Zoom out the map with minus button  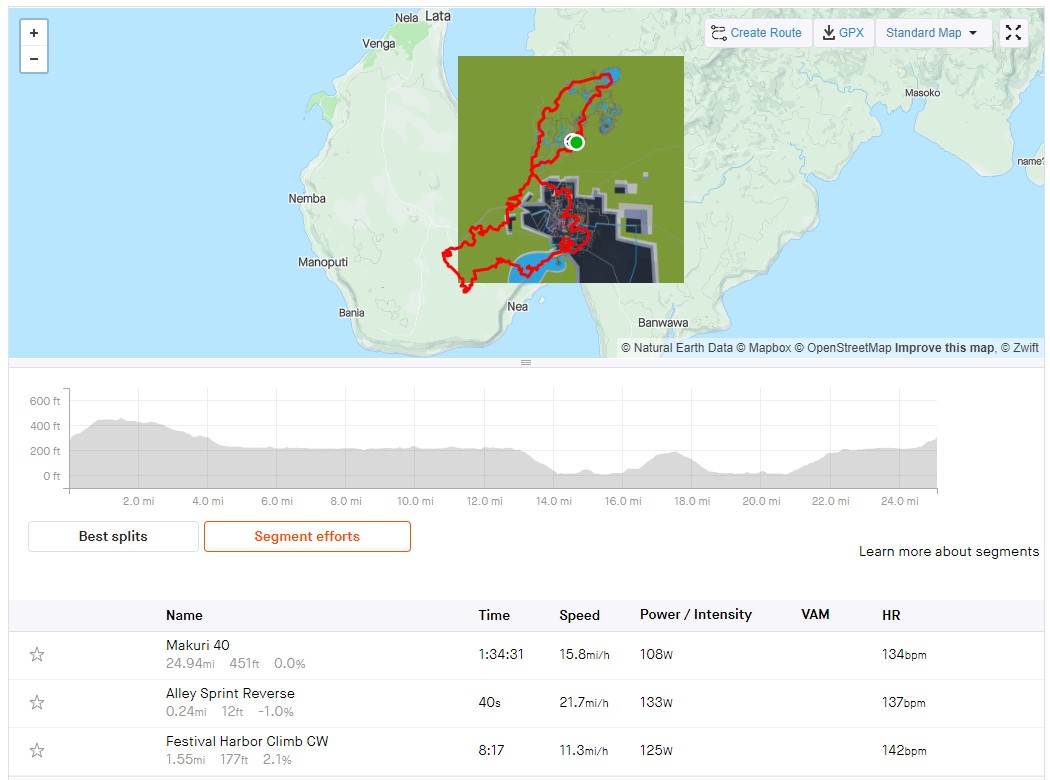[x=34, y=59]
